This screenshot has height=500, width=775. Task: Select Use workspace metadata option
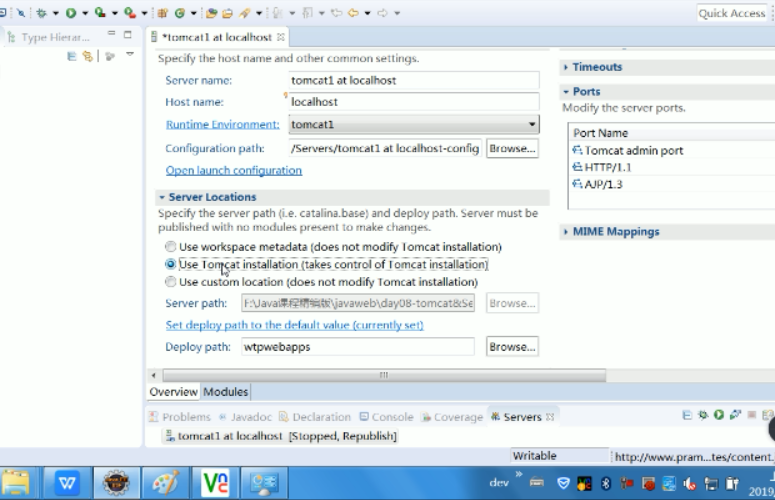coord(170,246)
